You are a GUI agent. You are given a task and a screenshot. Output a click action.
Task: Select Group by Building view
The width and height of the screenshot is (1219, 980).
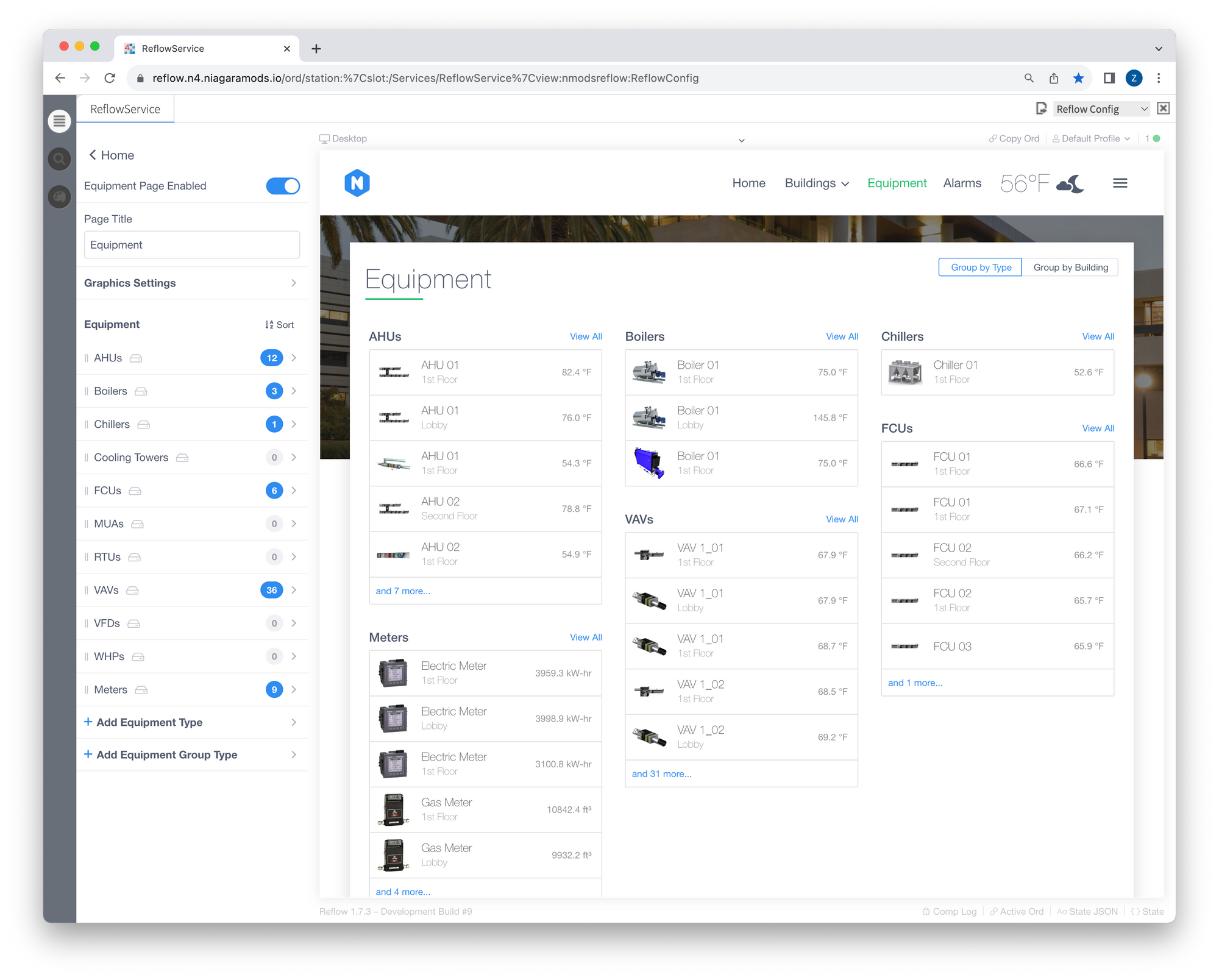click(x=1070, y=267)
